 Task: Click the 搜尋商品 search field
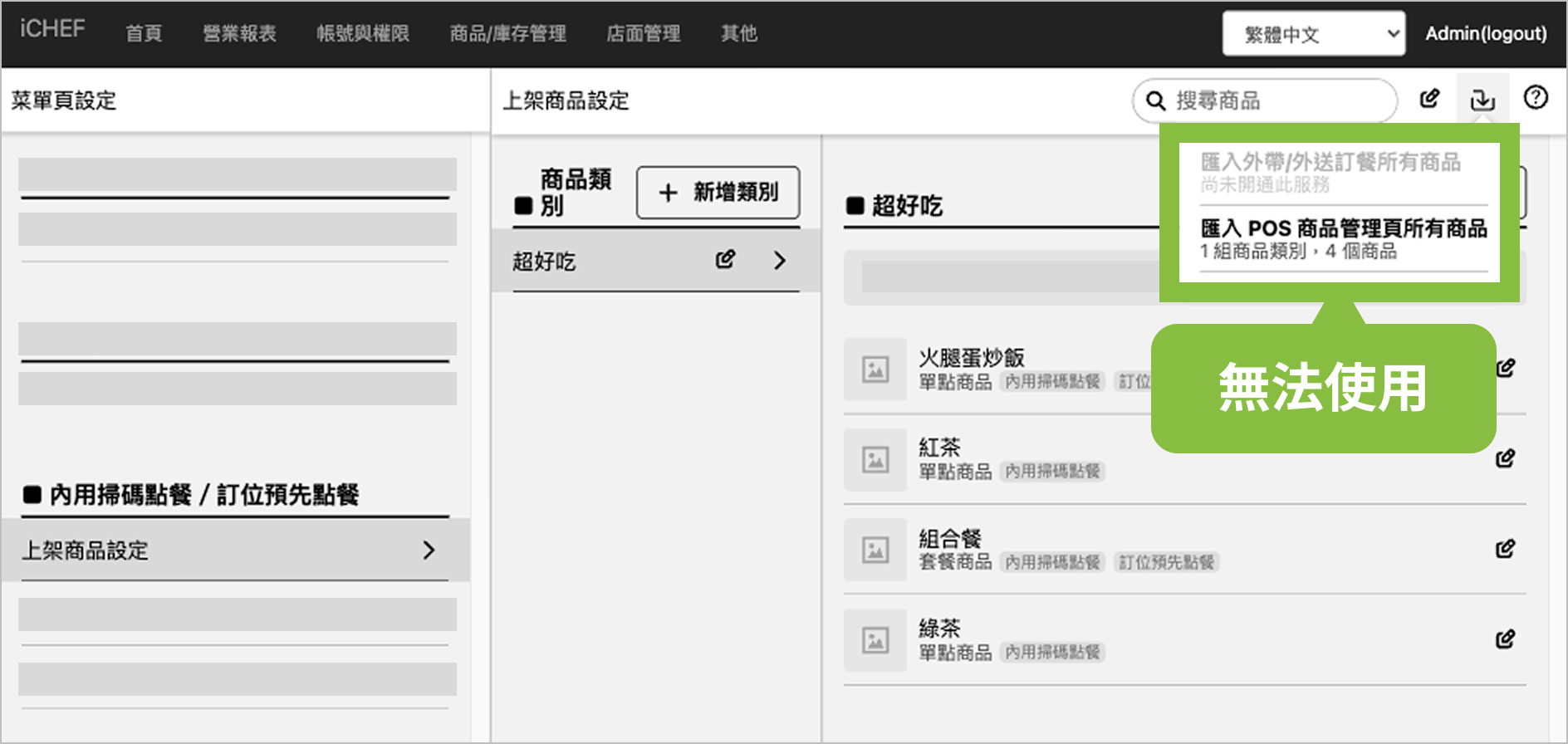click(x=1276, y=101)
